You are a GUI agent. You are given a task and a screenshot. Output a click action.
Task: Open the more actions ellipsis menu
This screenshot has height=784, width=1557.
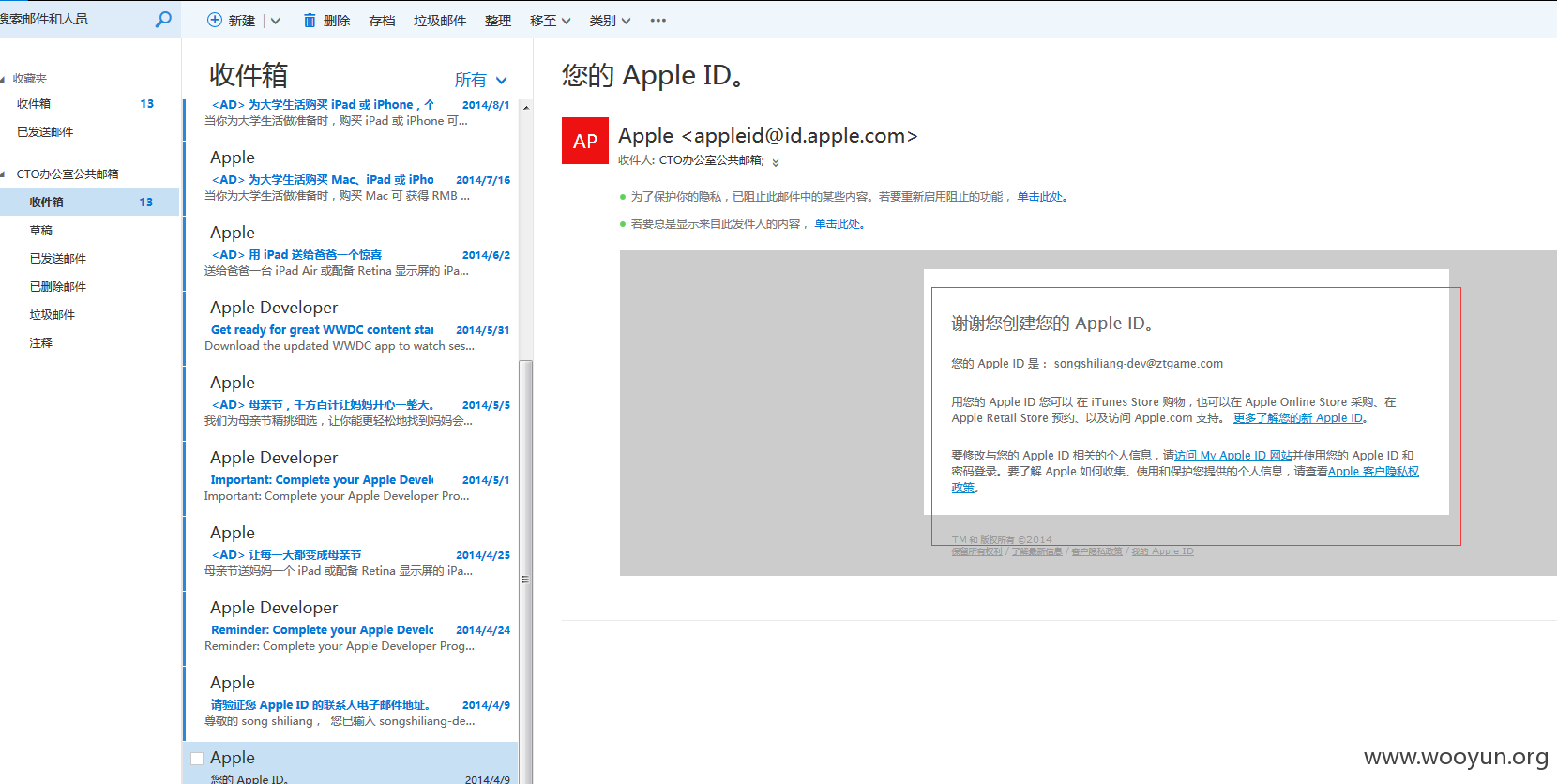point(658,21)
